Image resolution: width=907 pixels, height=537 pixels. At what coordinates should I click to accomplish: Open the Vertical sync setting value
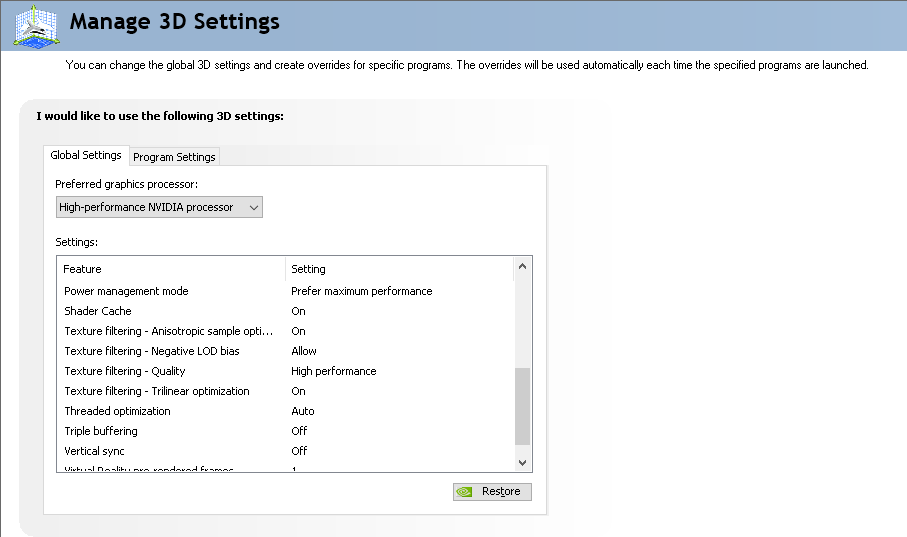coord(299,451)
